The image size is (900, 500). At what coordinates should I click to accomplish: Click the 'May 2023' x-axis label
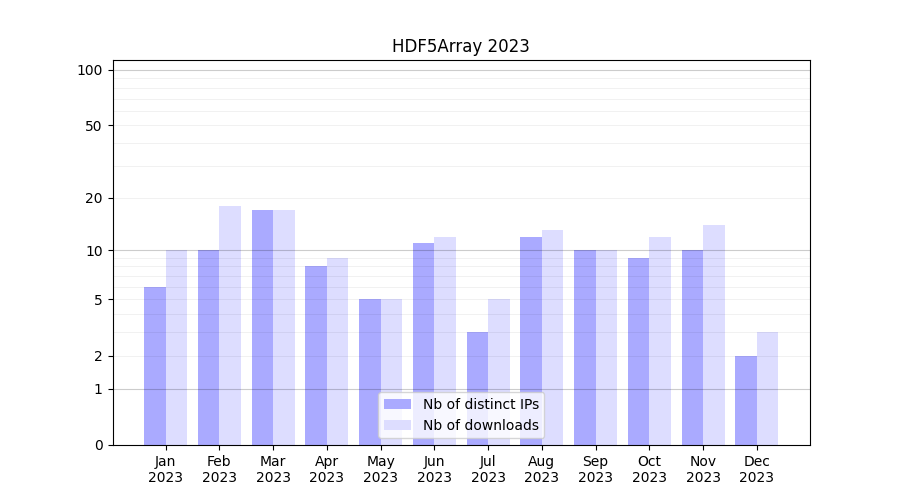click(x=380, y=469)
